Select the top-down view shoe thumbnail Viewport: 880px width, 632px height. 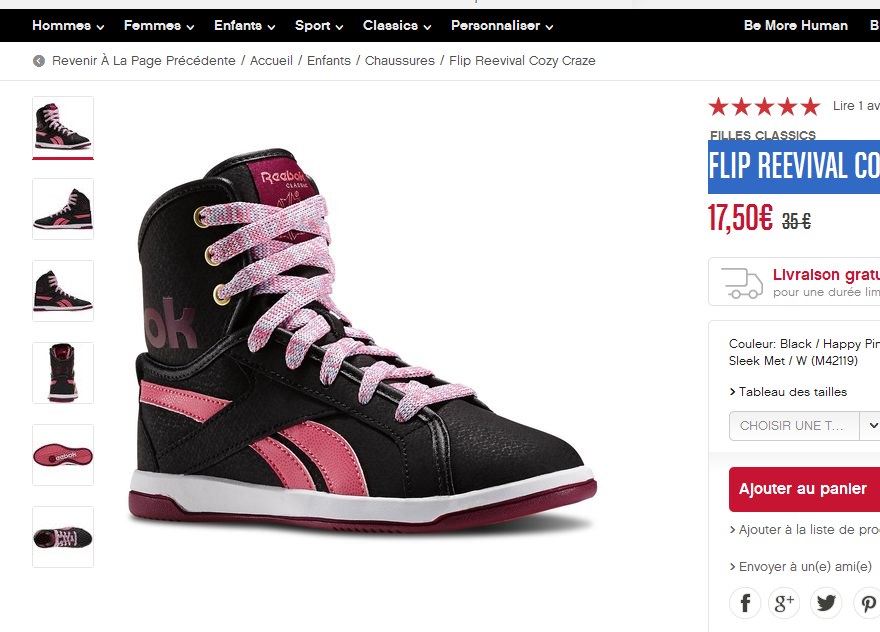coord(63,537)
